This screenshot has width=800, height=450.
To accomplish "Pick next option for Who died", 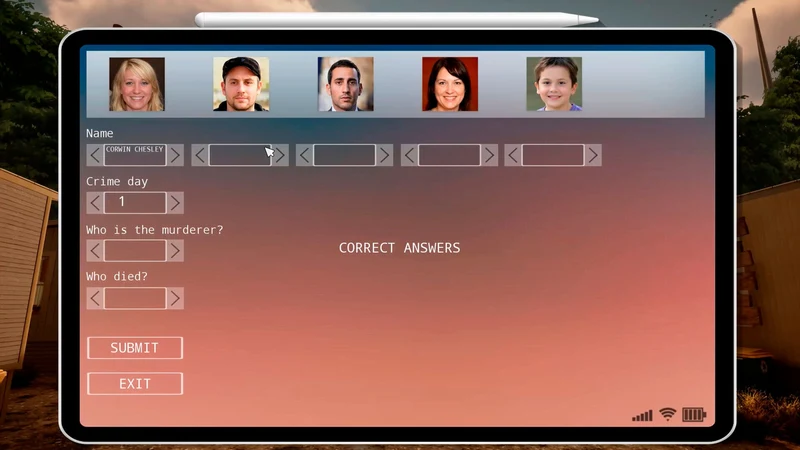I will coord(175,298).
